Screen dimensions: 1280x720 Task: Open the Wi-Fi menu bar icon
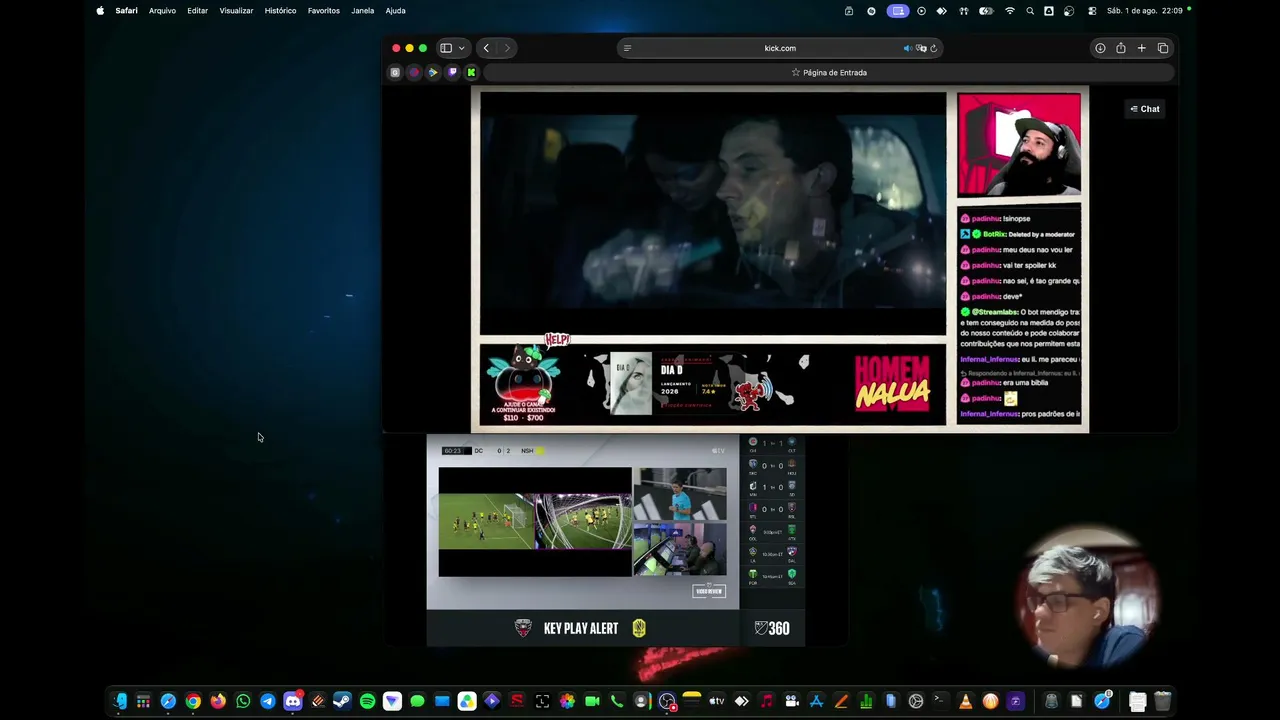point(1010,11)
